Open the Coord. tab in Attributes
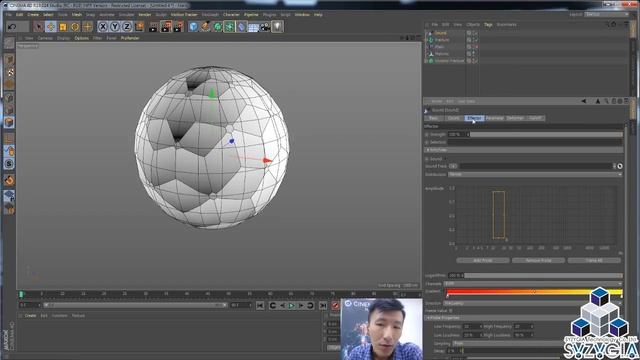The height and width of the screenshot is (360, 640). pos(453,118)
